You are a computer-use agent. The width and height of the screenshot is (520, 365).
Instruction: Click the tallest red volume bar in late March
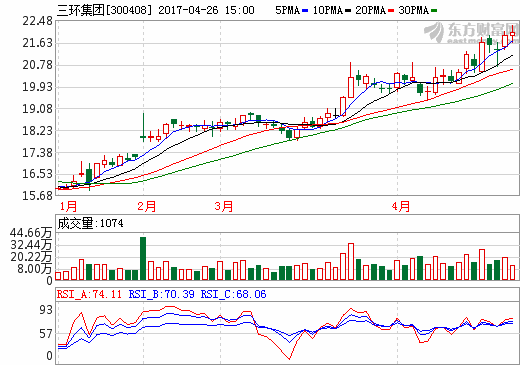pos(351,262)
